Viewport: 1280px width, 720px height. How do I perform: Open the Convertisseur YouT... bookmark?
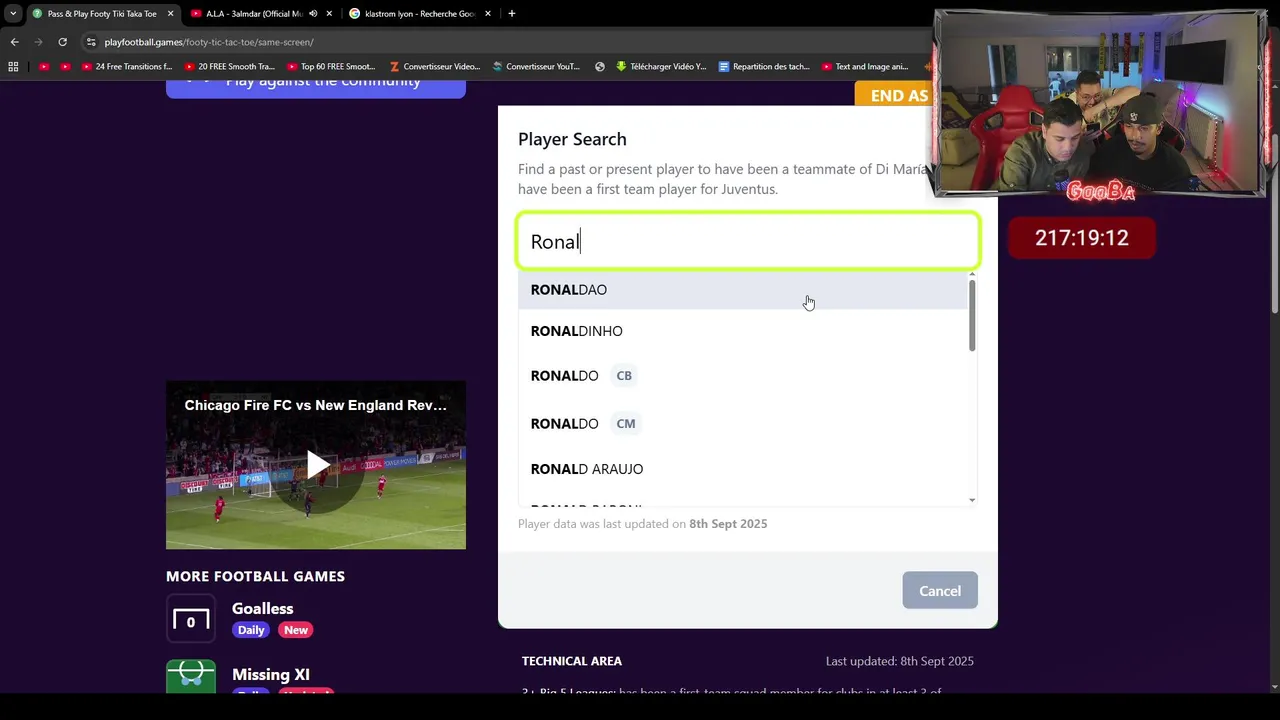[536, 67]
